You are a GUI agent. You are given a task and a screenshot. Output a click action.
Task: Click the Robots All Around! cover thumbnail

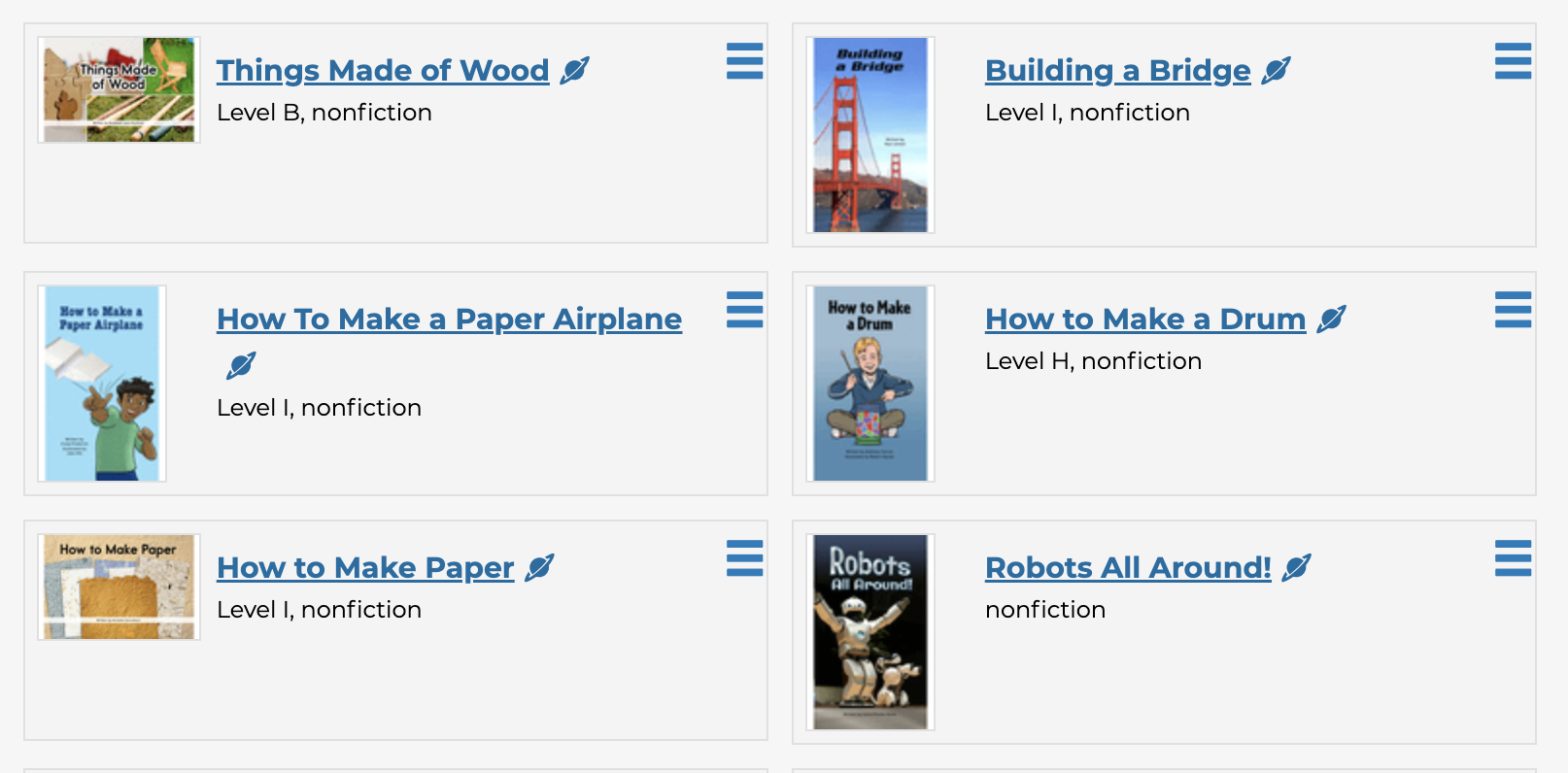point(869,632)
